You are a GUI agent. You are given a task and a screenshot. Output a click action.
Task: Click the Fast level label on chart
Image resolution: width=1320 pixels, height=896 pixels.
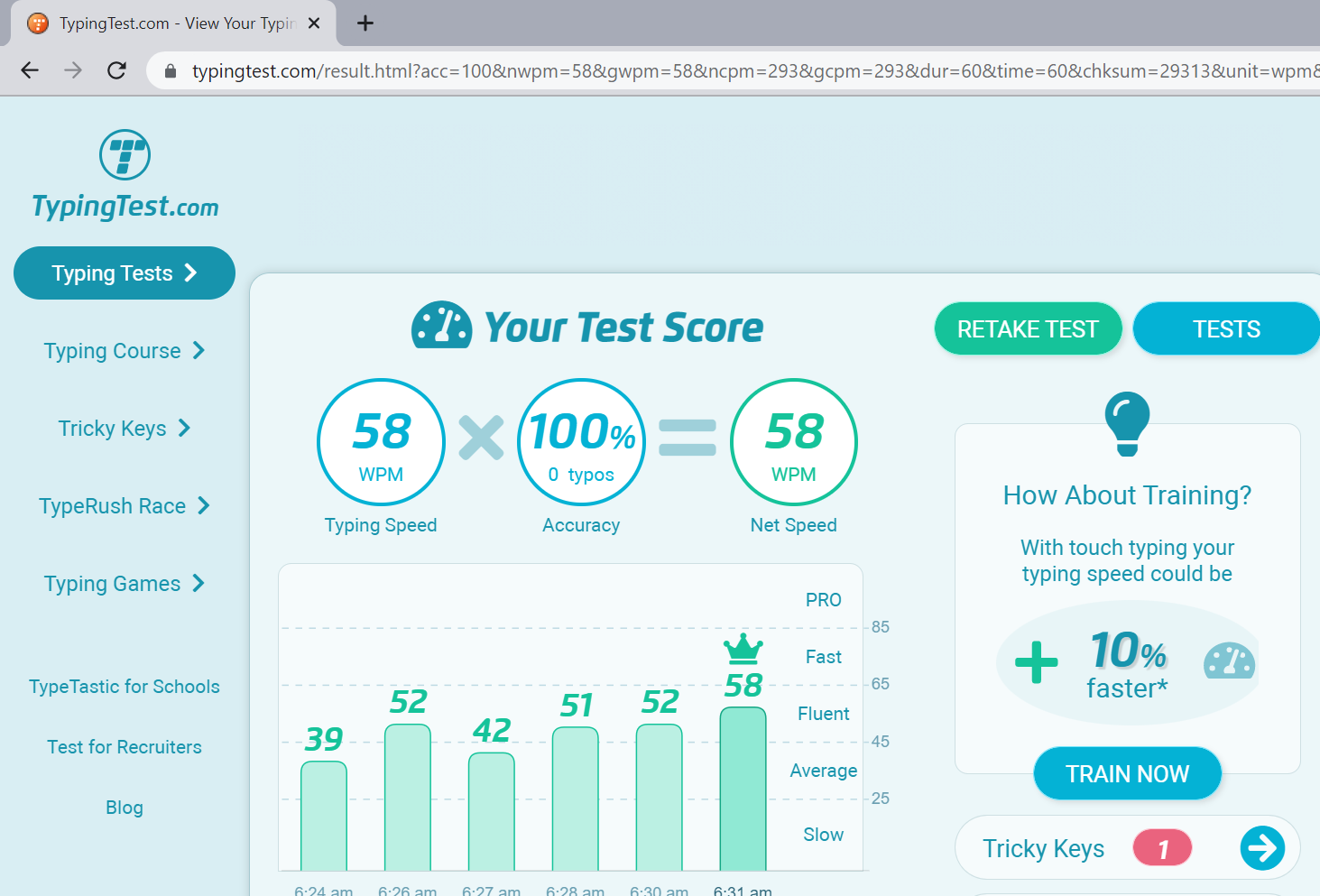[x=824, y=657]
